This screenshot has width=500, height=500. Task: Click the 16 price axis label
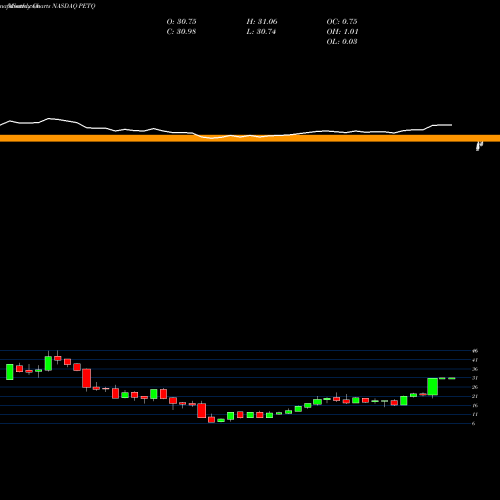click(475, 405)
